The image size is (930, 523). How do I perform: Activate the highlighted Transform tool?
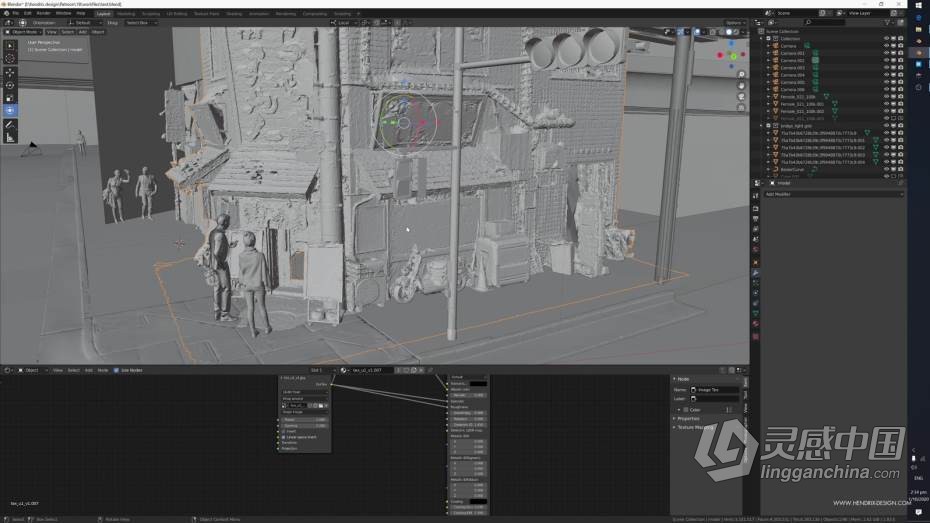click(10, 110)
